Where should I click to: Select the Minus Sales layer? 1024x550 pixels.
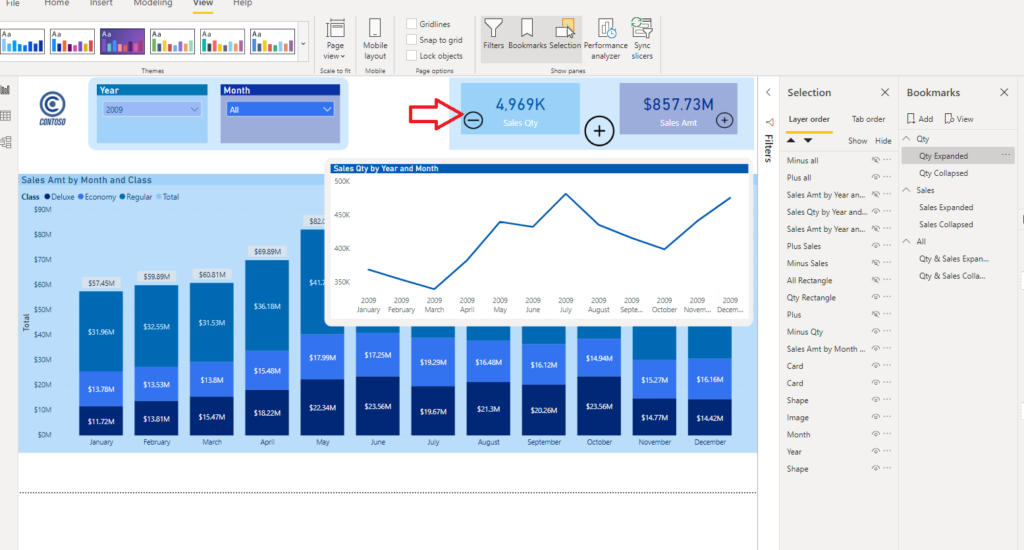[x=807, y=263]
